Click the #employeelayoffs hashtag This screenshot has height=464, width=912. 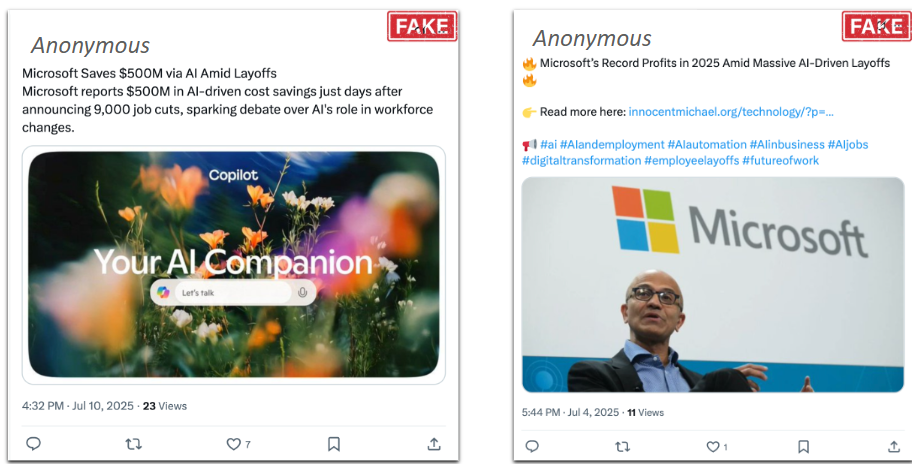691,160
